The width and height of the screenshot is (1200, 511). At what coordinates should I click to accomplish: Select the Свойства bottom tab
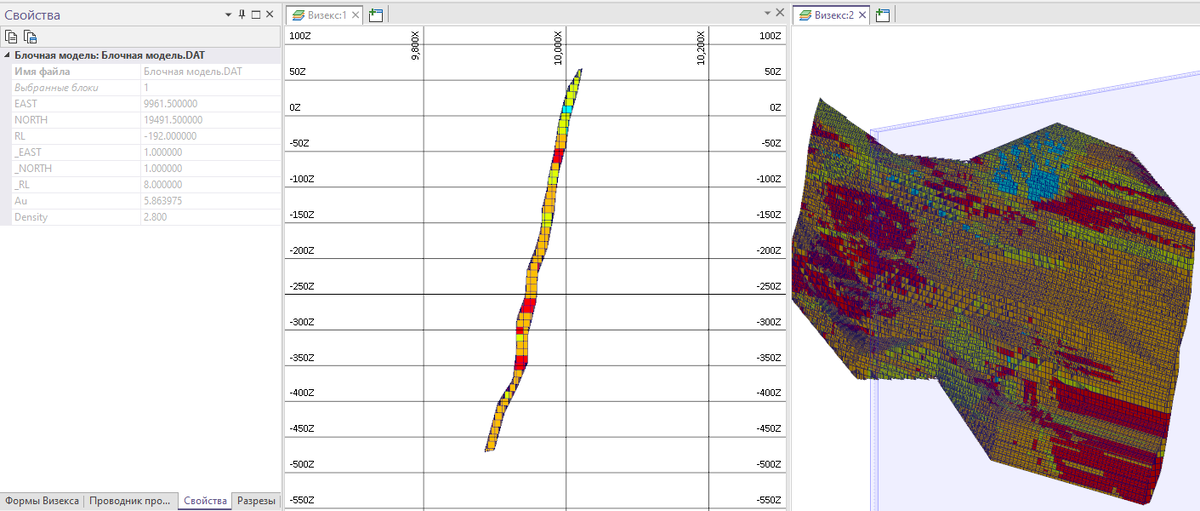205,501
